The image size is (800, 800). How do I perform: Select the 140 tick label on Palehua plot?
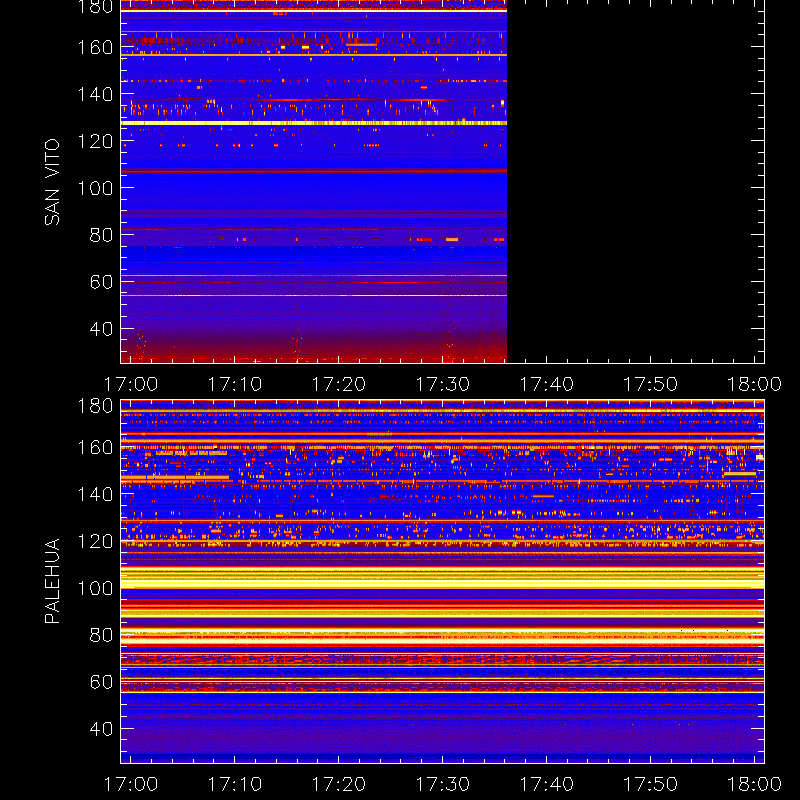click(x=95, y=494)
